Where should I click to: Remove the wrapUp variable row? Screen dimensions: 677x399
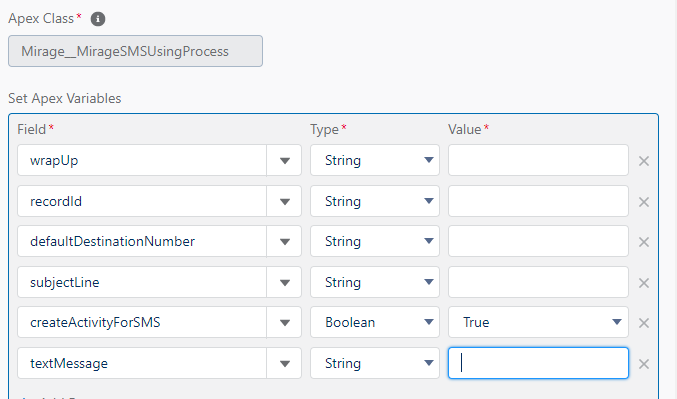click(644, 161)
